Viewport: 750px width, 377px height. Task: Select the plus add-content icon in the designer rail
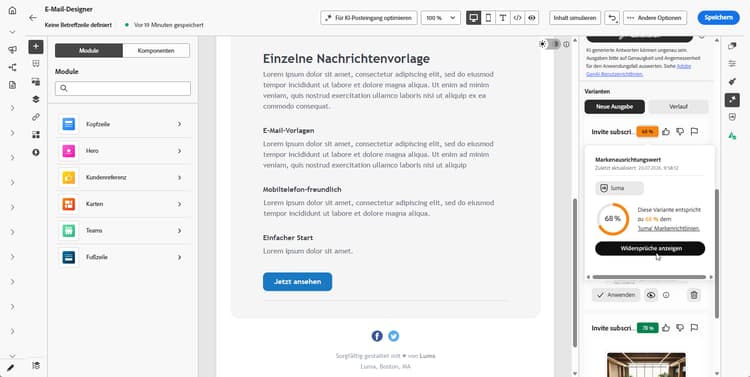pyautogui.click(x=36, y=46)
